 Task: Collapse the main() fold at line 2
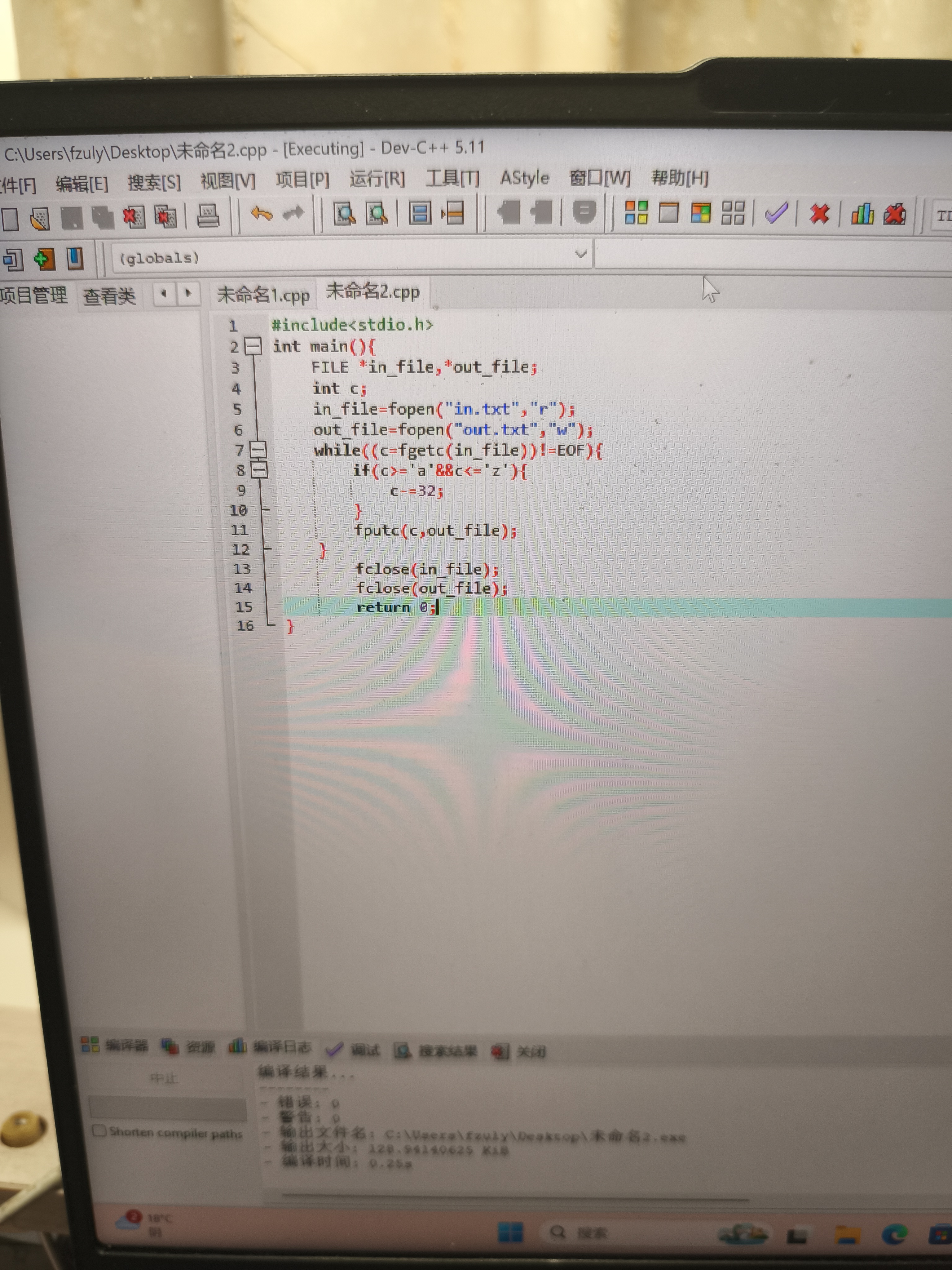click(x=253, y=346)
